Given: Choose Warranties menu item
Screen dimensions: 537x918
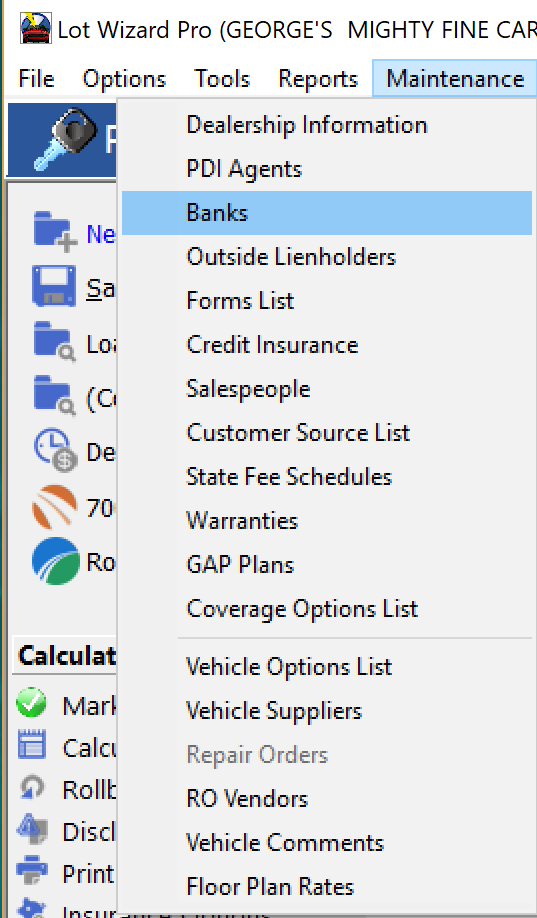Looking at the screenshot, I should (x=327, y=520).
